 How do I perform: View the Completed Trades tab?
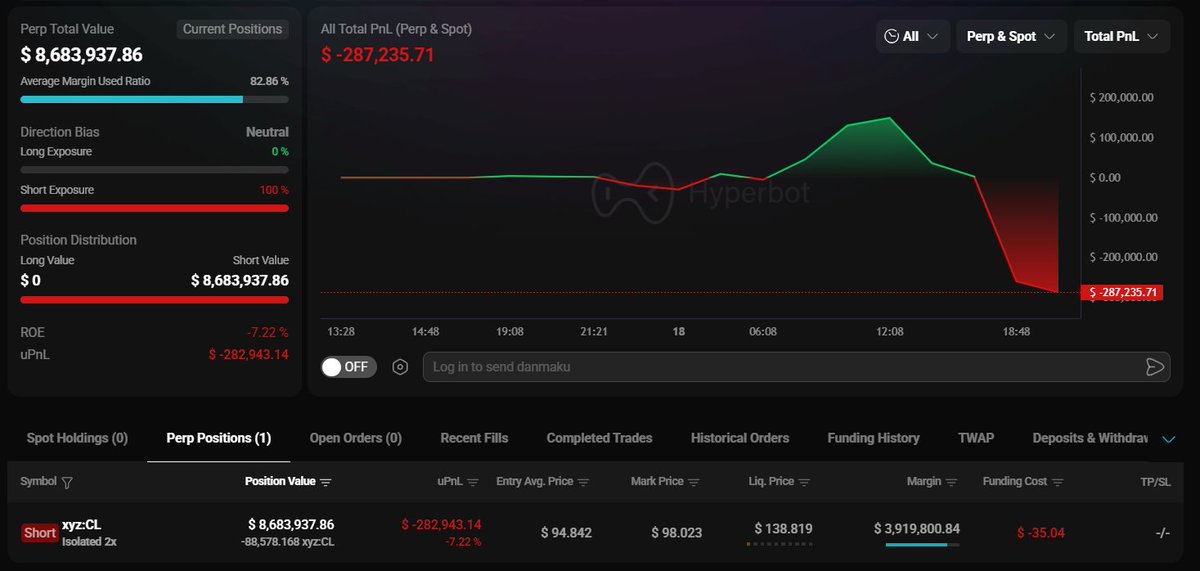[x=599, y=438]
